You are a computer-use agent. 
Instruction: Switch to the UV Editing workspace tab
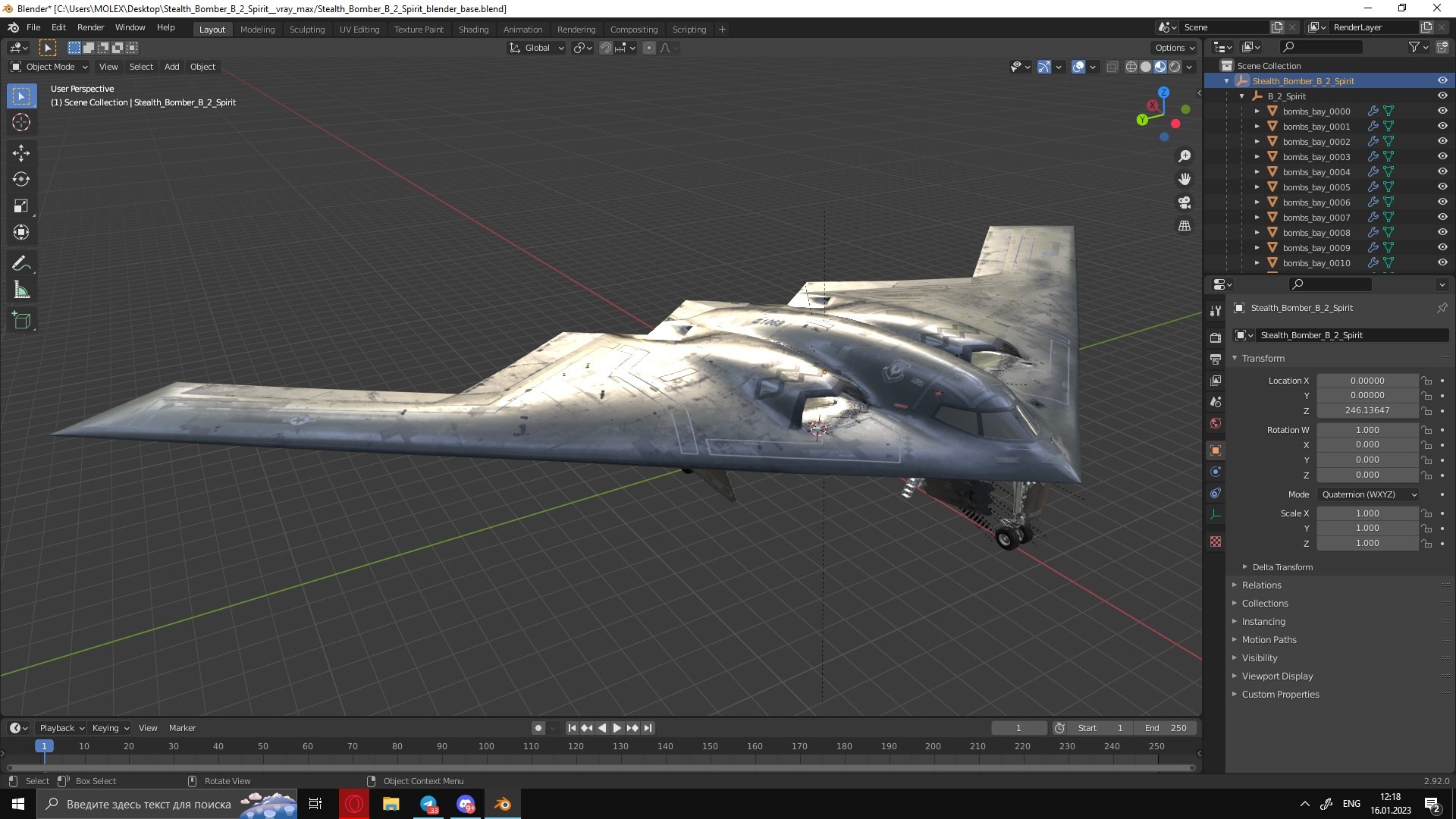[x=359, y=30]
